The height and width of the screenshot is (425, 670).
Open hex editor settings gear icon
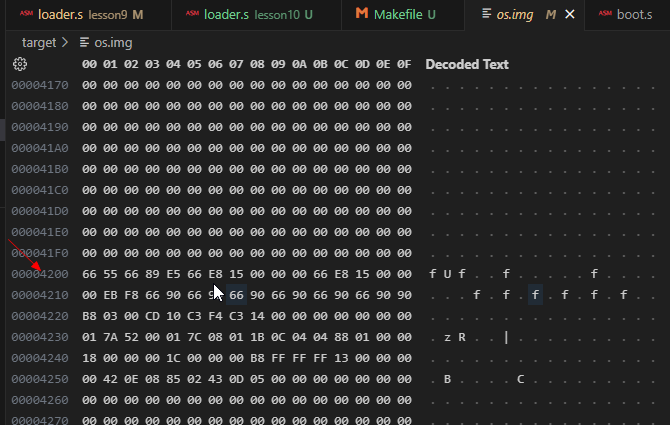pyautogui.click(x=20, y=64)
